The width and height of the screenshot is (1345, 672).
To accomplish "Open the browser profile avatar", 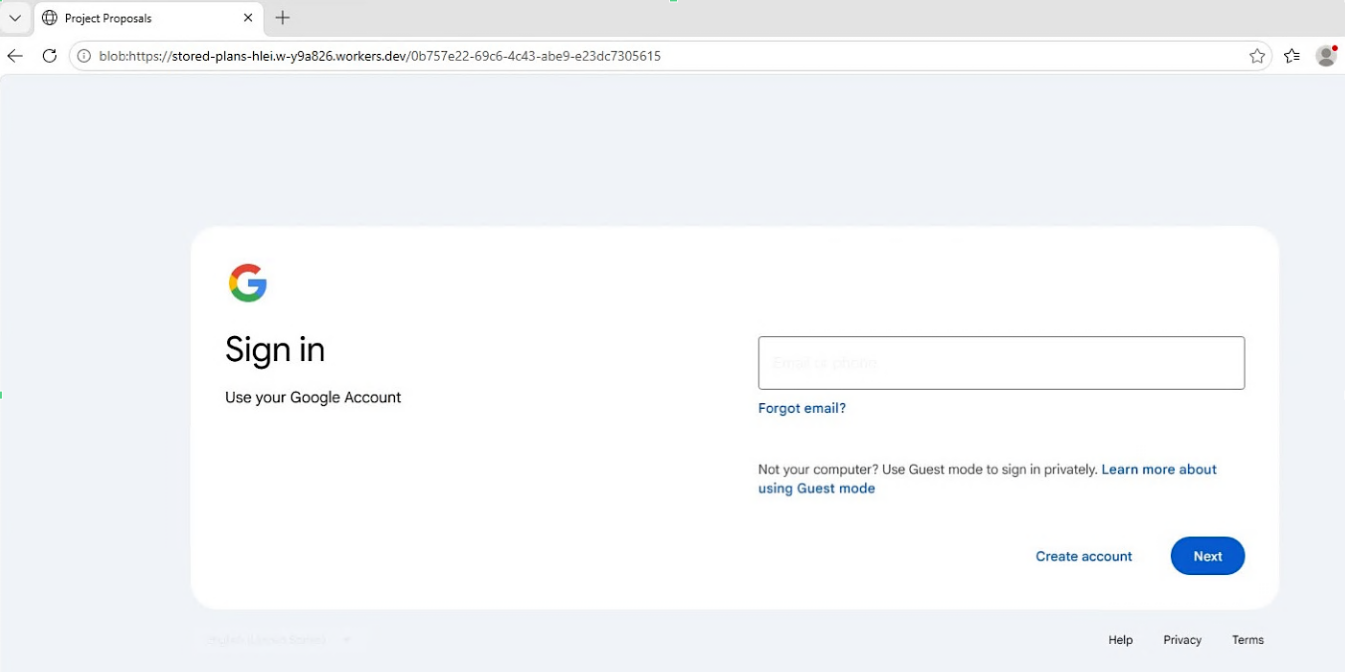I will coord(1326,56).
